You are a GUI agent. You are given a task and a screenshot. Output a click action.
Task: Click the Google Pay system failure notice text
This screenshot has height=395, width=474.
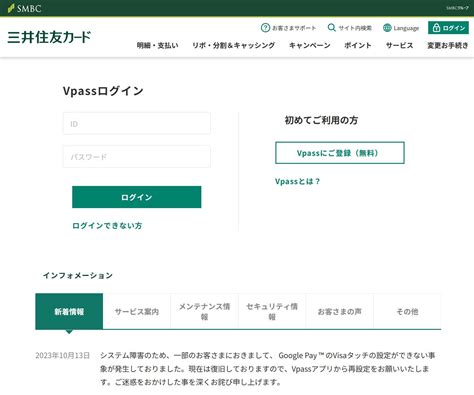(x=268, y=369)
